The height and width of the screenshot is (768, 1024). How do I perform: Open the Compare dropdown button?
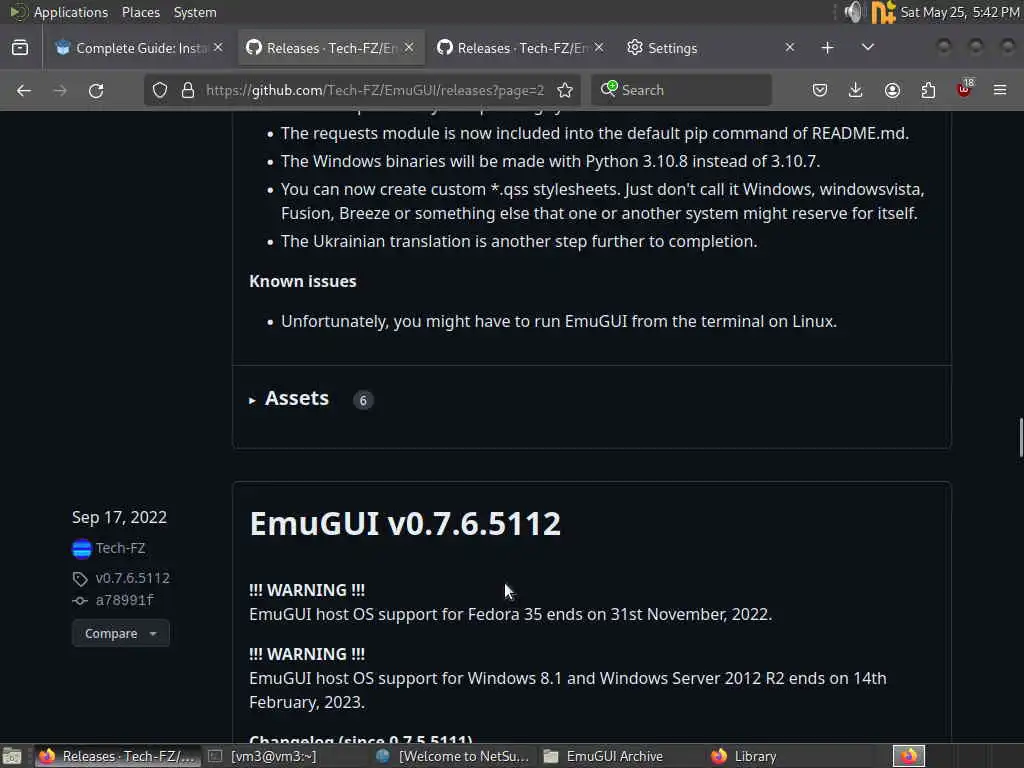[x=121, y=633]
